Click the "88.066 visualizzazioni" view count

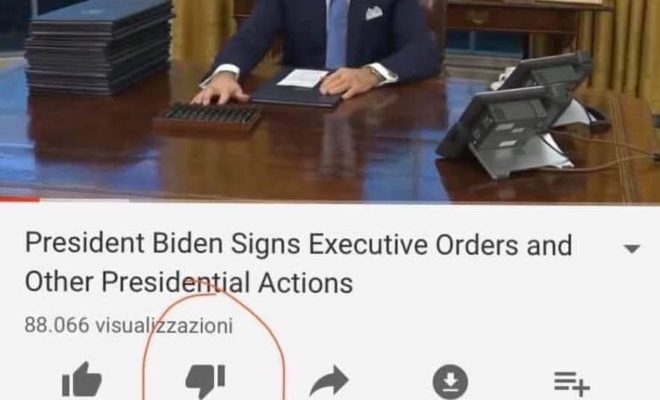click(x=128, y=325)
